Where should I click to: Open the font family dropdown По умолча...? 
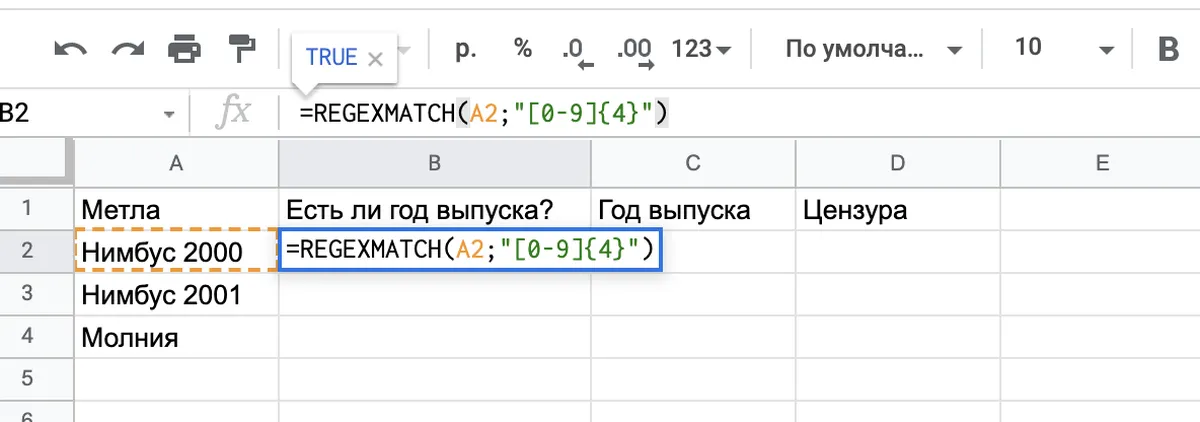coord(873,48)
